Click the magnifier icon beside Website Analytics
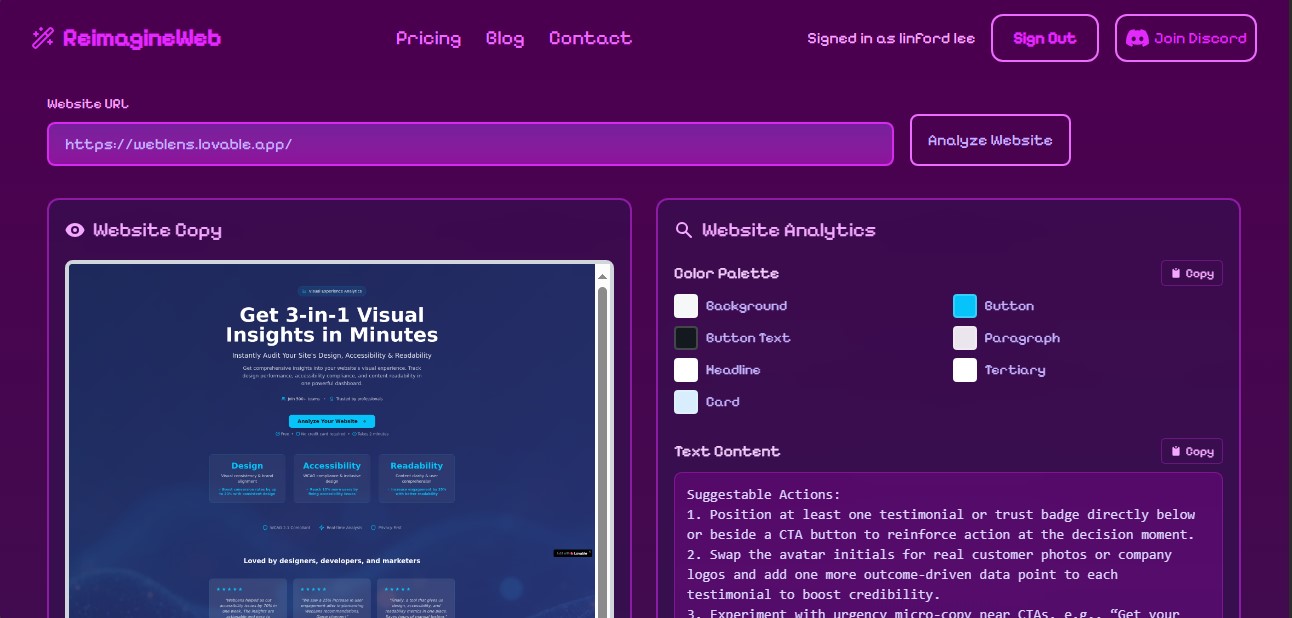This screenshot has height=618, width=1292. click(684, 230)
